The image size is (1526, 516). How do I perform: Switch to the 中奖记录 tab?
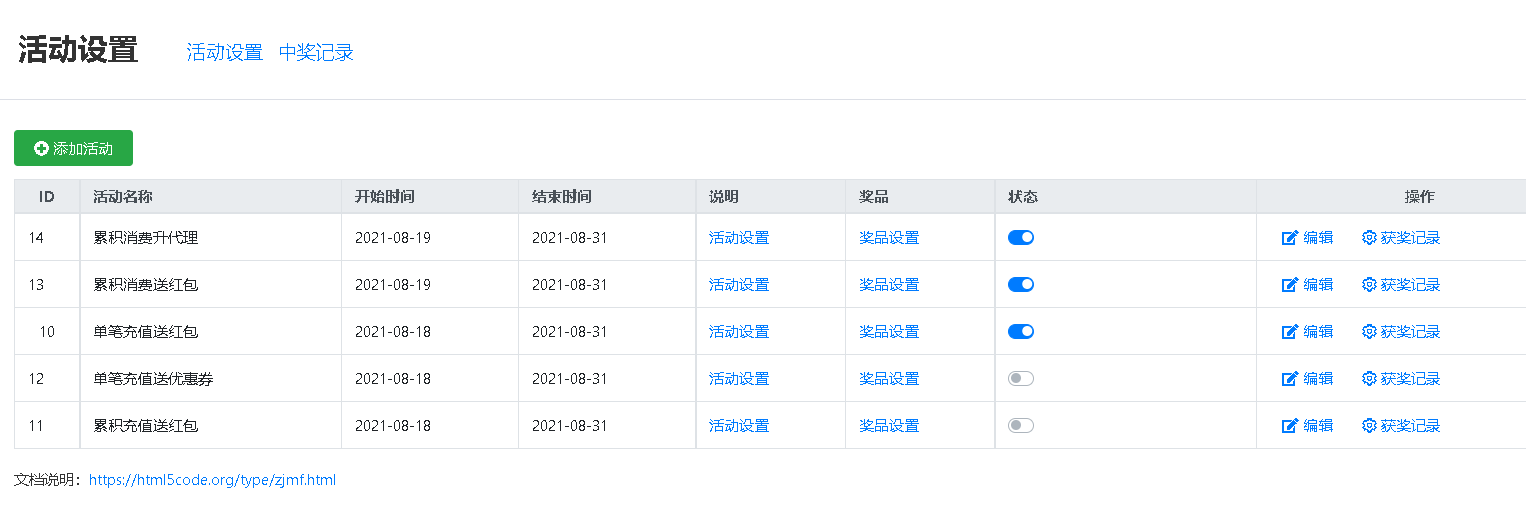click(x=316, y=53)
